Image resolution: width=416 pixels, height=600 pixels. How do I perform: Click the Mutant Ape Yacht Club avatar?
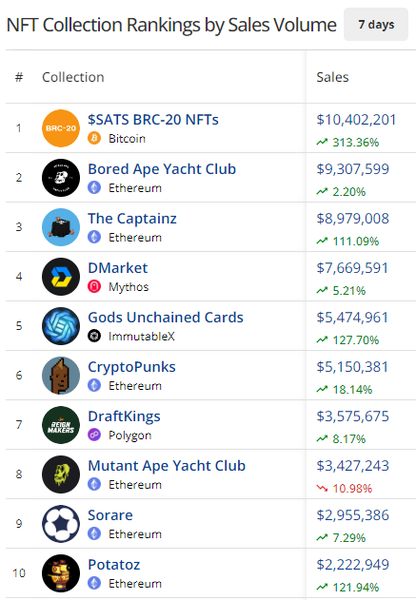click(x=61, y=474)
